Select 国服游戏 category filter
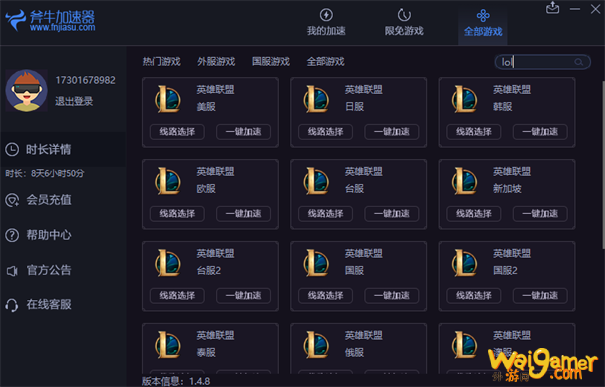 pyautogui.click(x=271, y=62)
